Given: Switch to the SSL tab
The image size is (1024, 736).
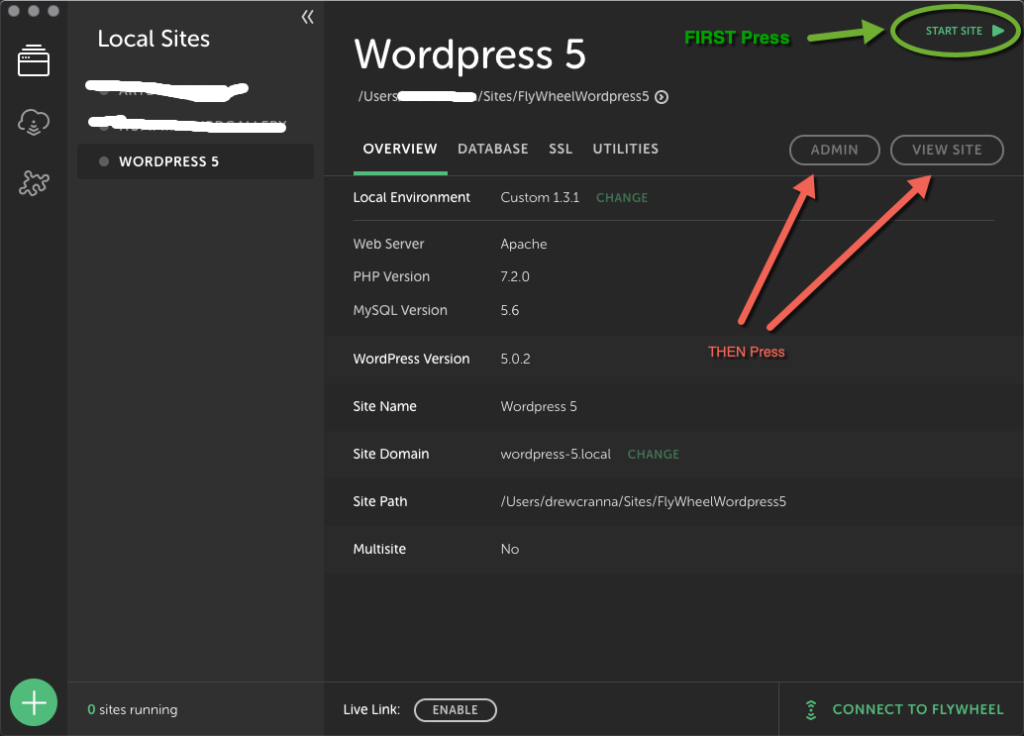Looking at the screenshot, I should point(560,149).
